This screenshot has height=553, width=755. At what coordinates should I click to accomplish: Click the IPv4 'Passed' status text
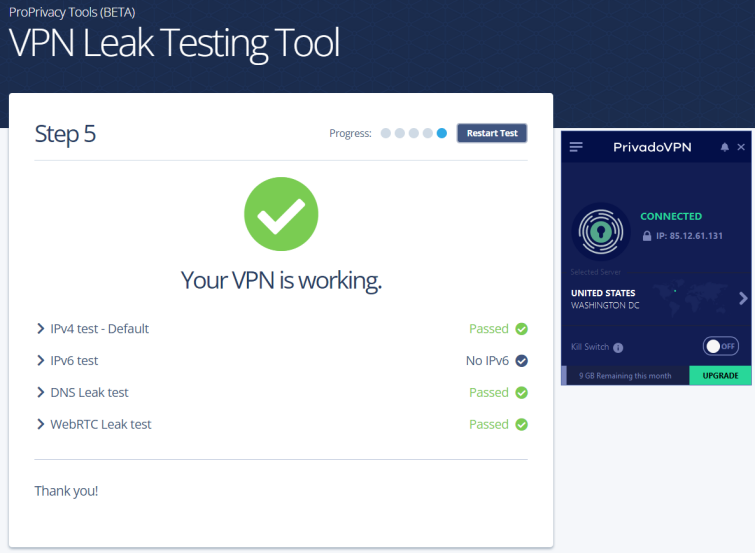click(x=489, y=329)
